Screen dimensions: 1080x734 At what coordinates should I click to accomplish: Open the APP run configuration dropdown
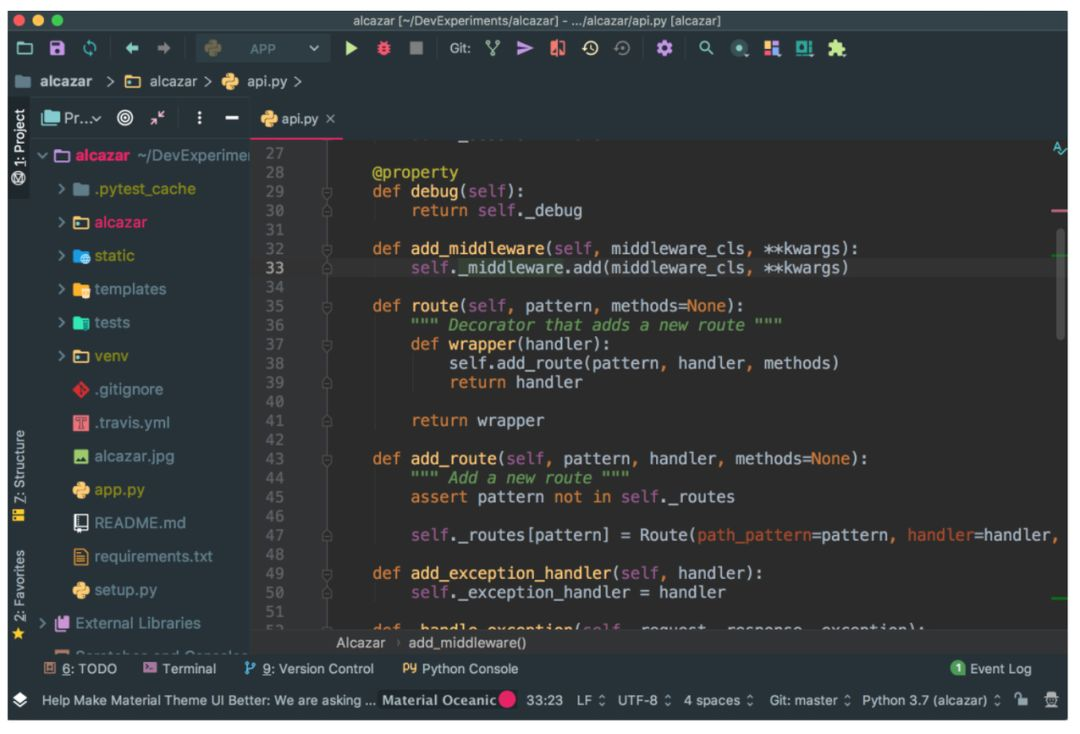point(262,46)
